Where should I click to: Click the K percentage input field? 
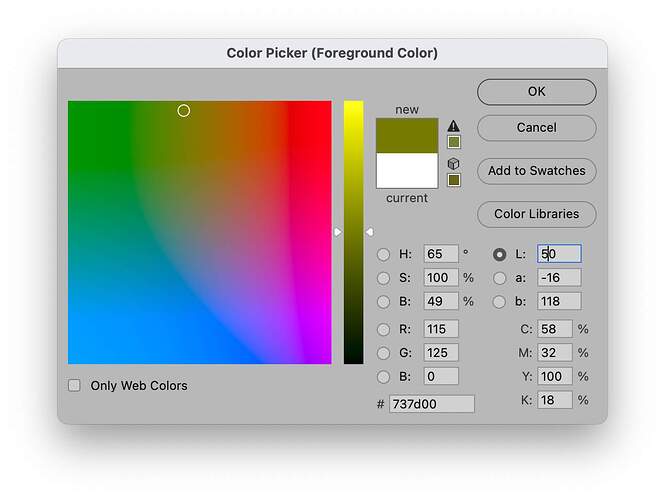click(x=555, y=400)
